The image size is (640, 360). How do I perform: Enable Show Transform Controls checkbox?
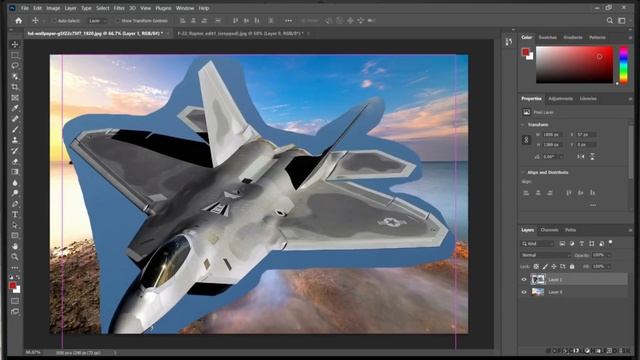(x=117, y=20)
